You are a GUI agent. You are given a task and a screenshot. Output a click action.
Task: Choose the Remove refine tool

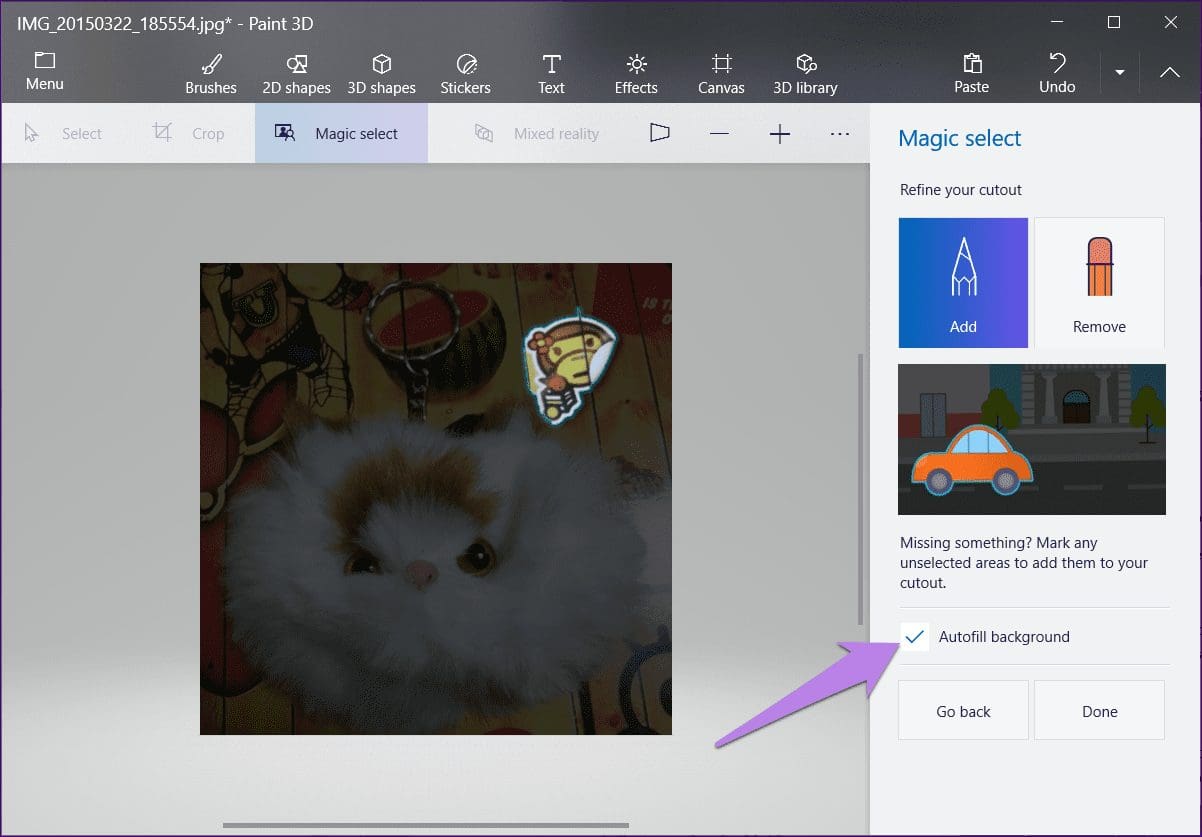coord(1099,283)
